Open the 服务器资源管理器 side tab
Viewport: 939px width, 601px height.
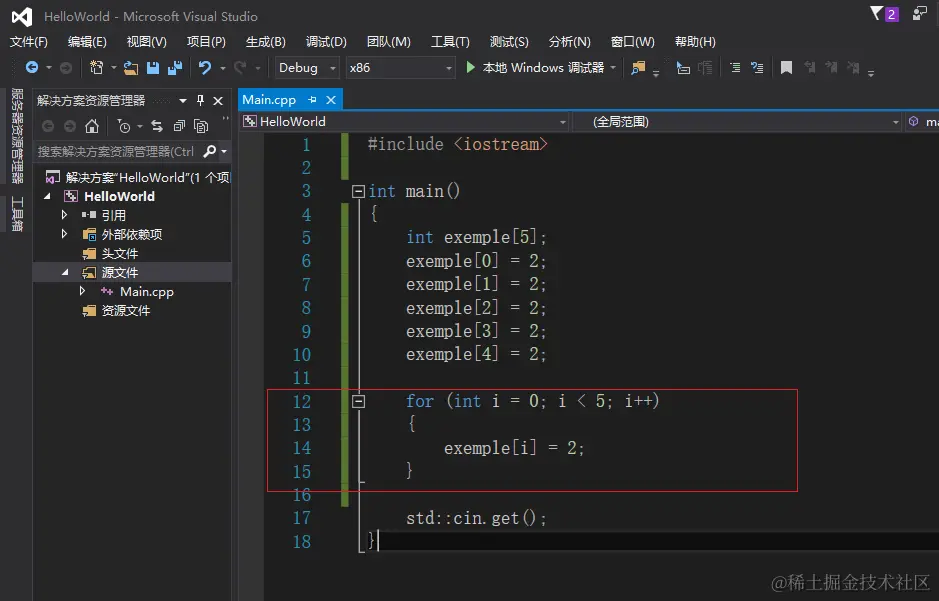(x=17, y=136)
